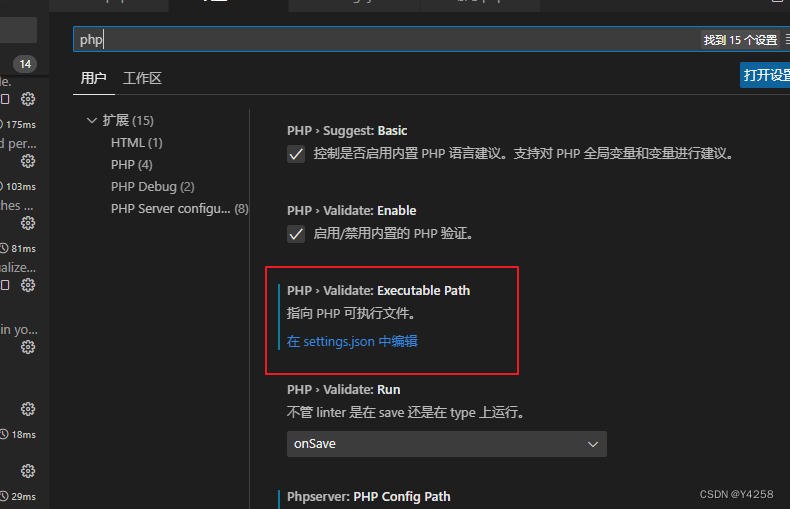Open the onSave dropdown for Validate Run
The image size is (790, 509).
pyautogui.click(x=446, y=444)
